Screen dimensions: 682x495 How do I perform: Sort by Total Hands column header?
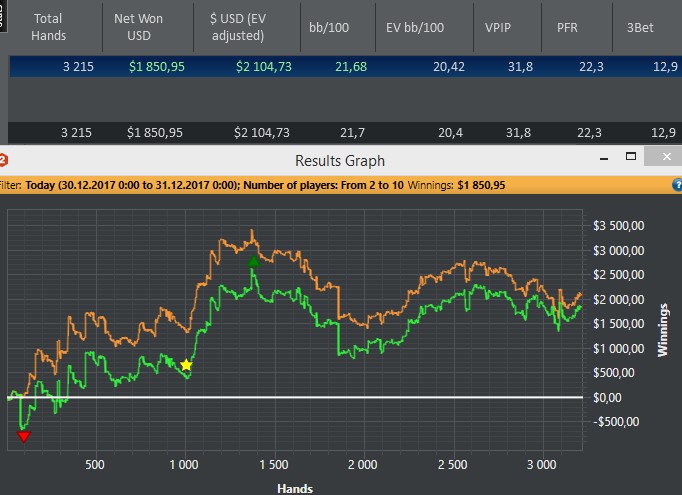[48, 27]
